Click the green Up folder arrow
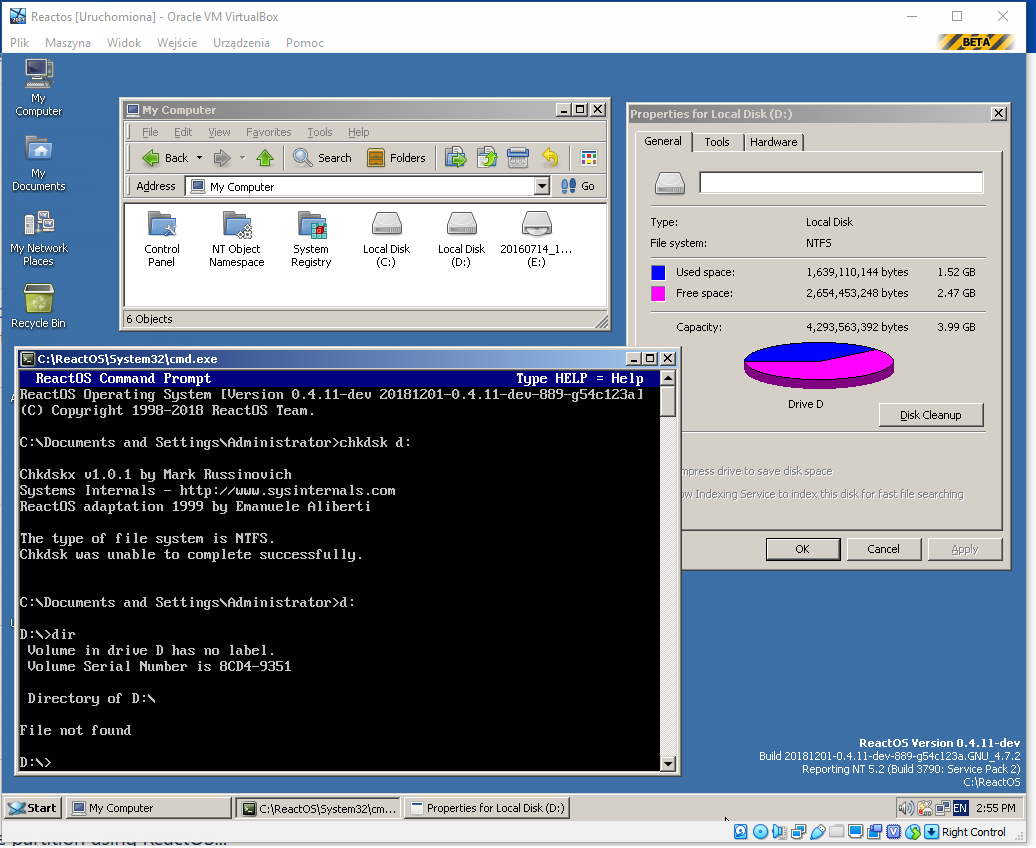1036x848 pixels. [265, 158]
